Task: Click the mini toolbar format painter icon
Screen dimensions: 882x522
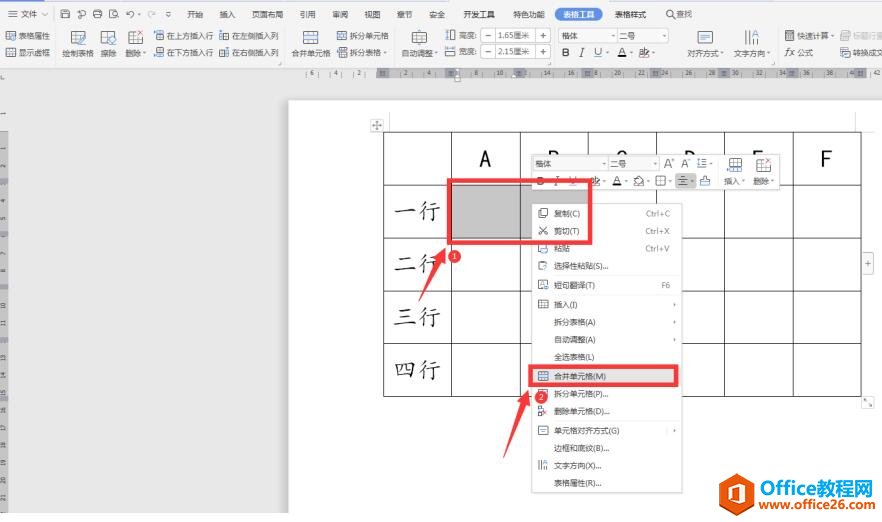Action: (705, 181)
